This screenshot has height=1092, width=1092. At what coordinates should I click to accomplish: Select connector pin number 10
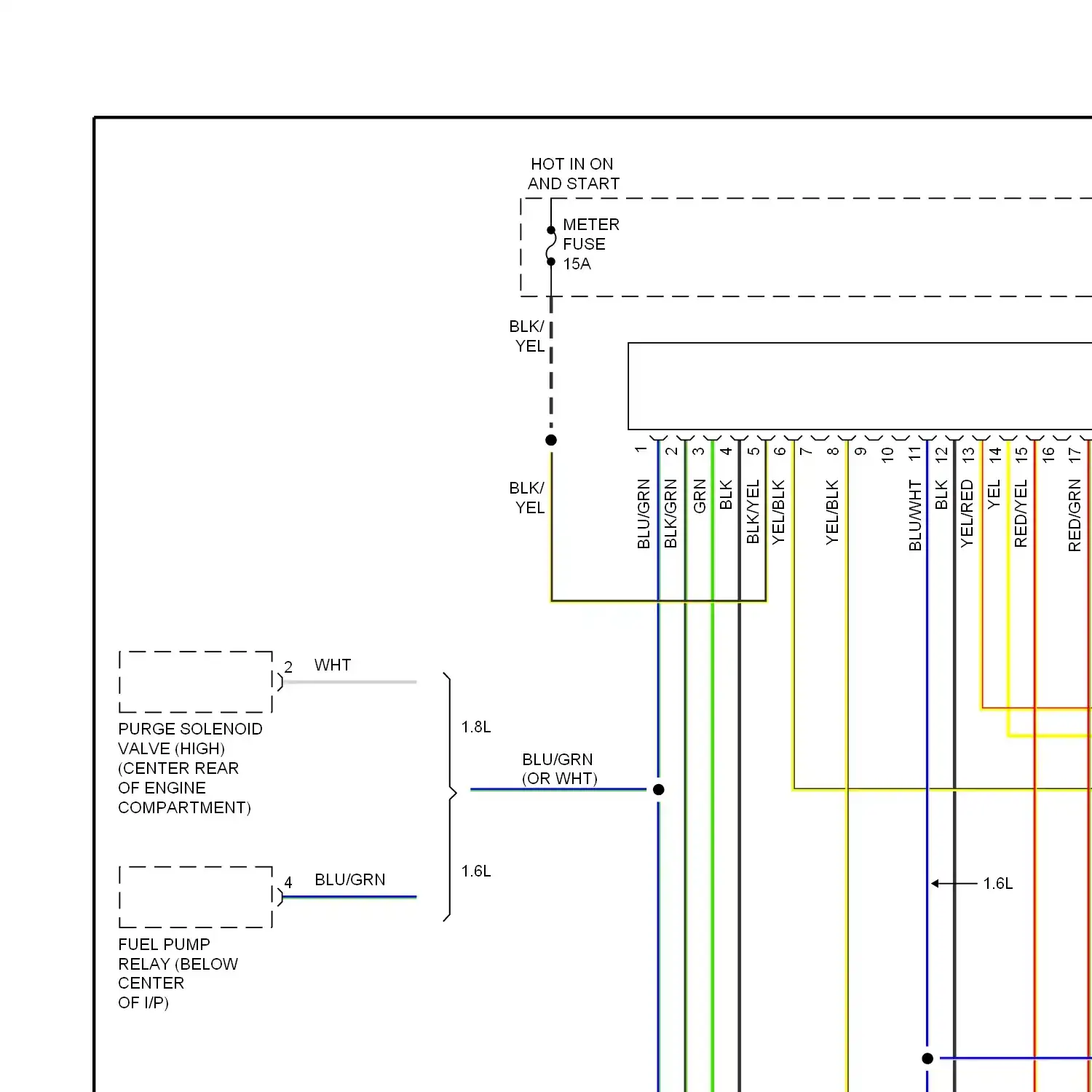pyautogui.click(x=887, y=454)
